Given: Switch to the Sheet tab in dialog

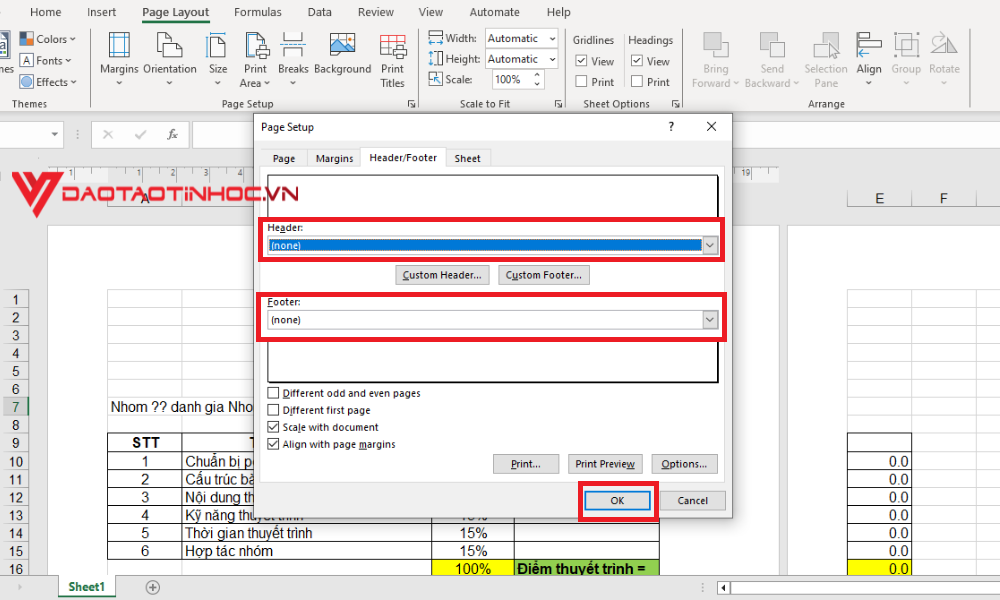Looking at the screenshot, I should [x=467, y=158].
